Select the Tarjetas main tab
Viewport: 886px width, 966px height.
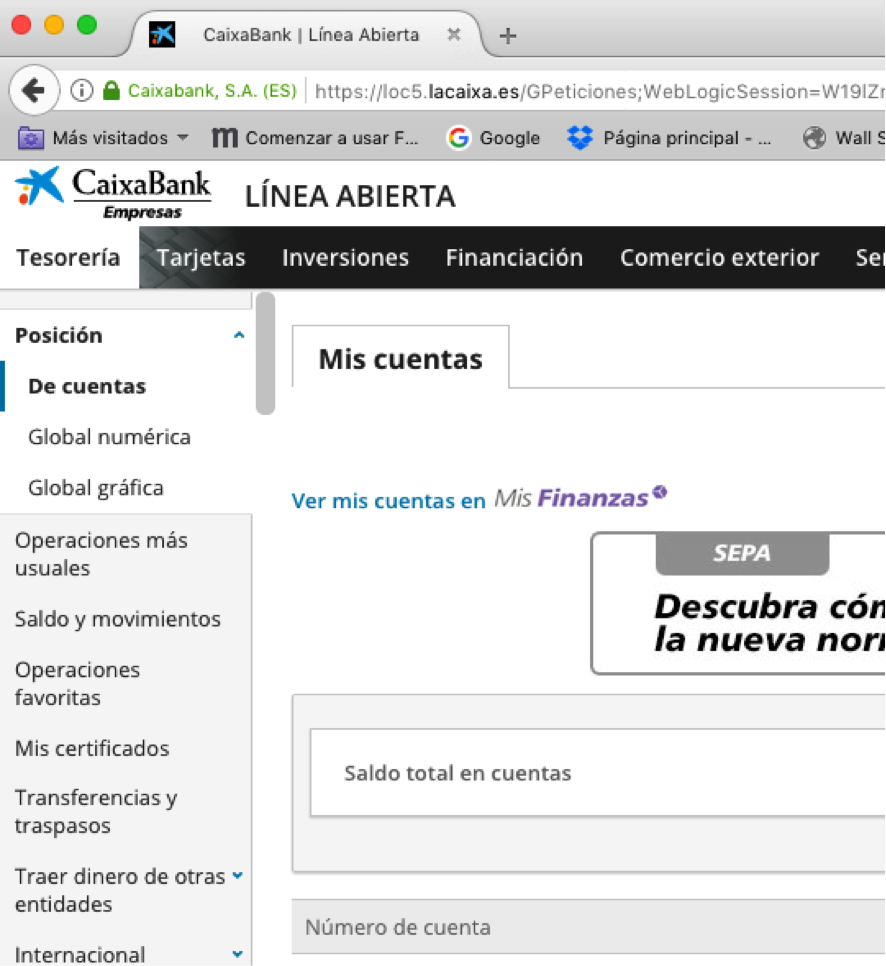pos(201,258)
